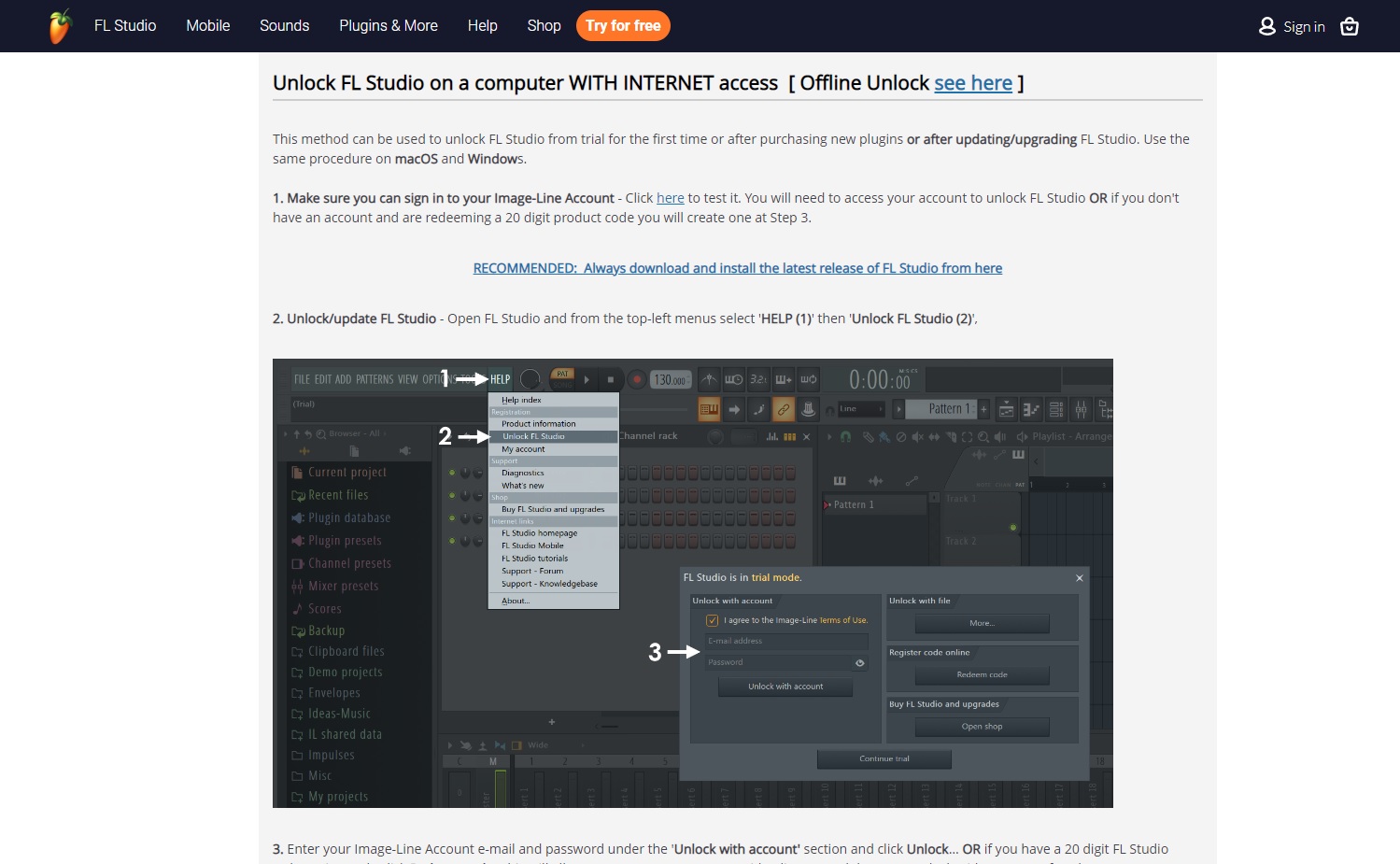The height and width of the screenshot is (864, 1400).
Task: Click HELP in the FL Studio screenshot menu bar
Action: [x=501, y=379]
